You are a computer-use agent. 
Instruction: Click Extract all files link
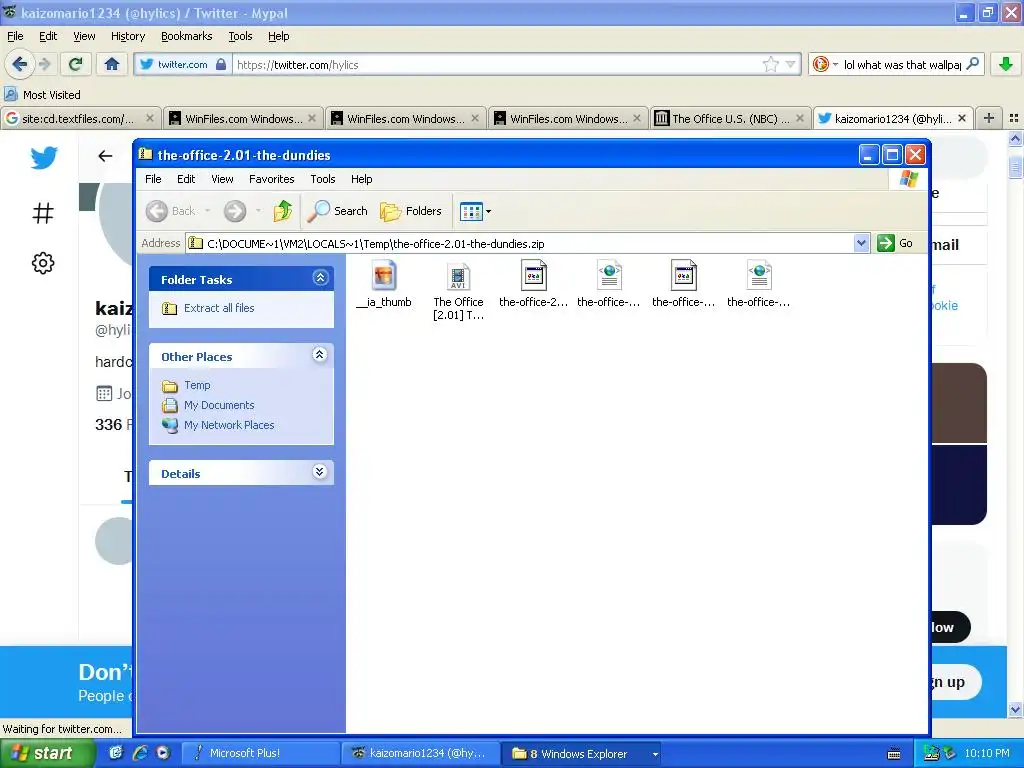pyautogui.click(x=219, y=308)
